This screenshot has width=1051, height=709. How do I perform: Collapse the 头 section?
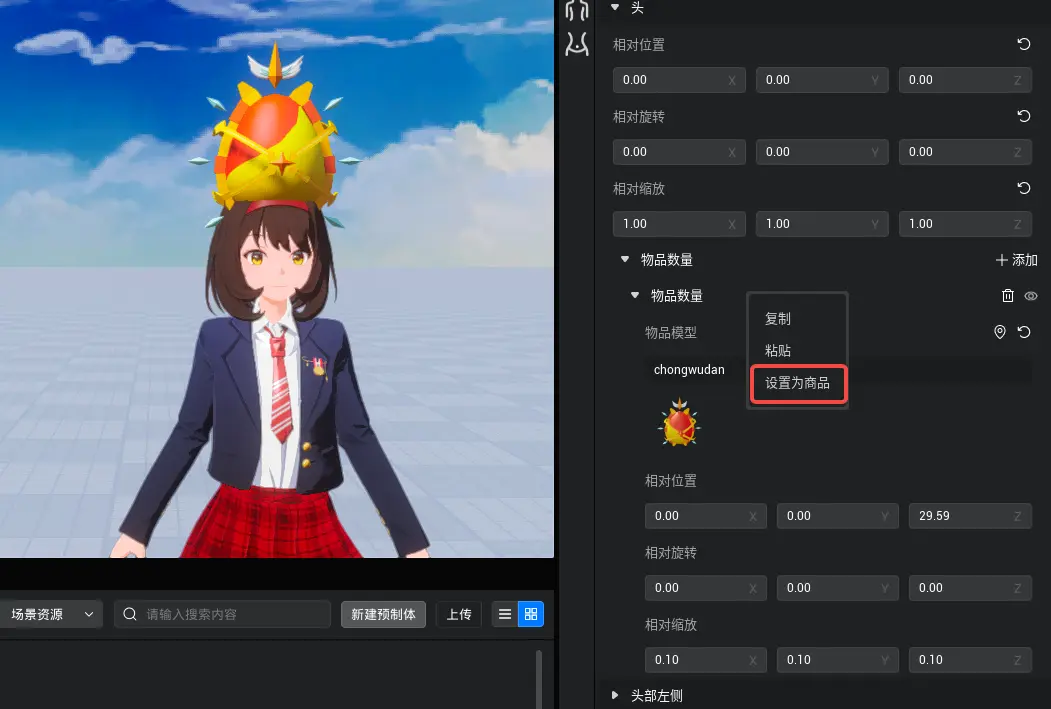615,7
